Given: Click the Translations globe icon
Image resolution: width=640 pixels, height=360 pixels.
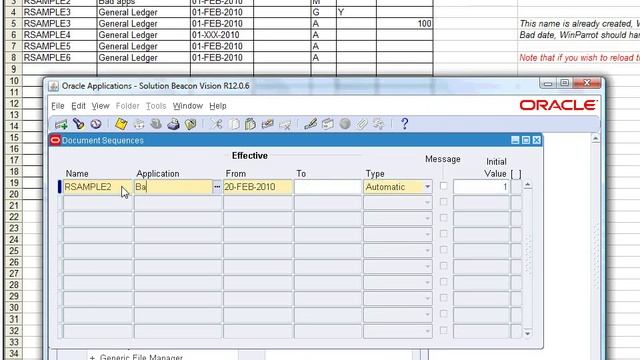Looking at the screenshot, I should (345, 124).
